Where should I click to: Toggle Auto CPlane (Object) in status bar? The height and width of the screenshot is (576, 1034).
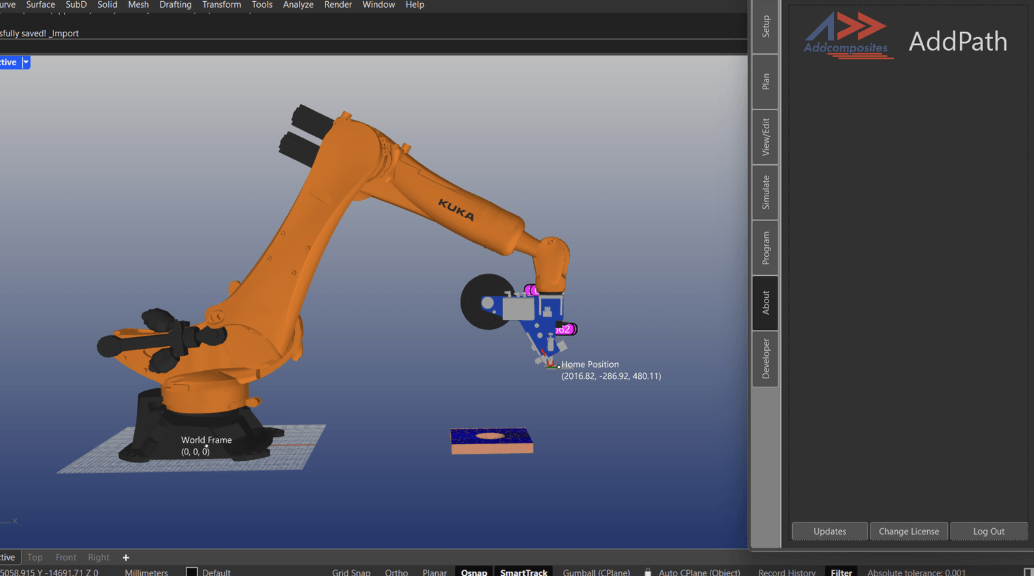pyautogui.click(x=699, y=572)
